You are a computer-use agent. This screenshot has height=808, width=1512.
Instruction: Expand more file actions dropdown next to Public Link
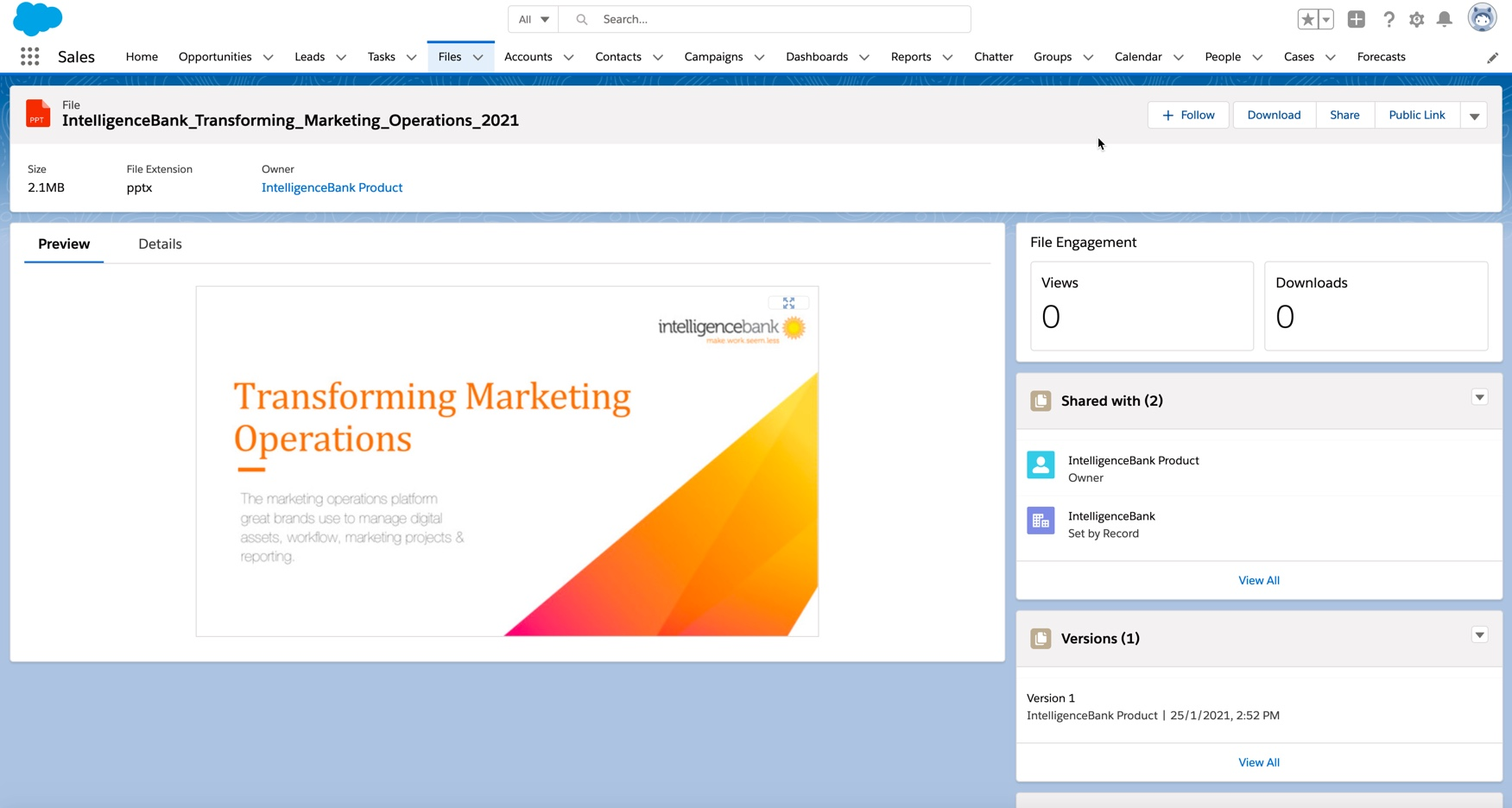(x=1474, y=116)
